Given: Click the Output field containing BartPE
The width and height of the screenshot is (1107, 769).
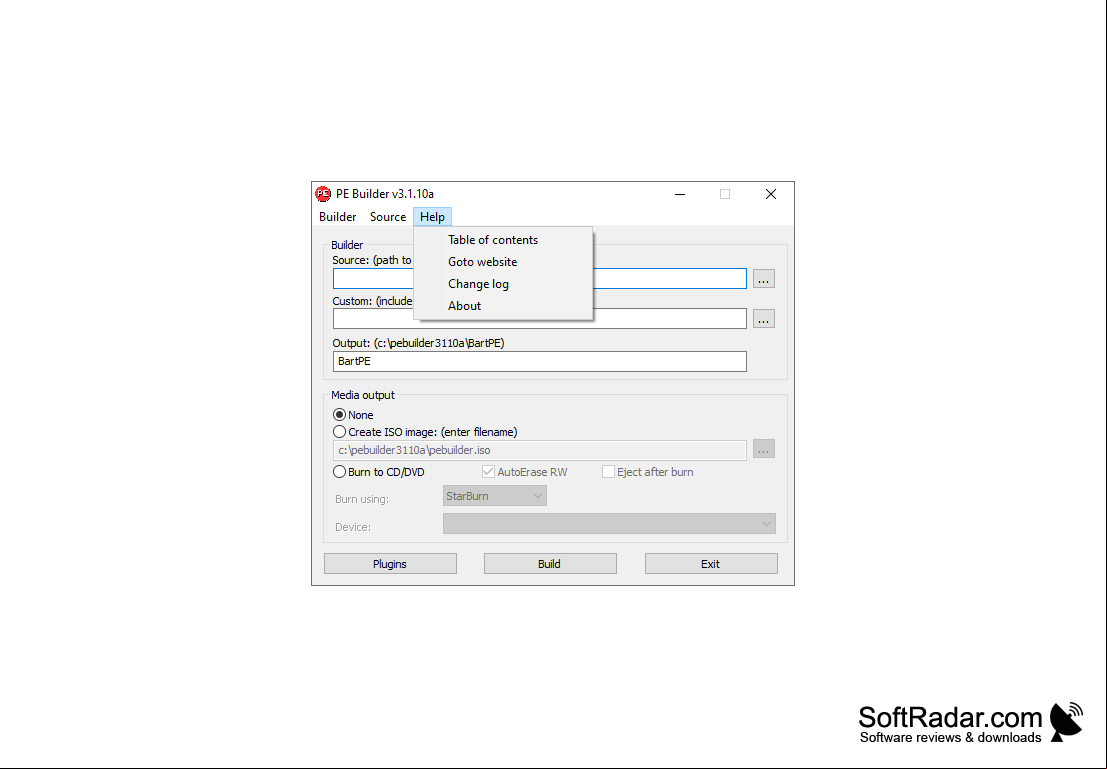Looking at the screenshot, I should [539, 362].
